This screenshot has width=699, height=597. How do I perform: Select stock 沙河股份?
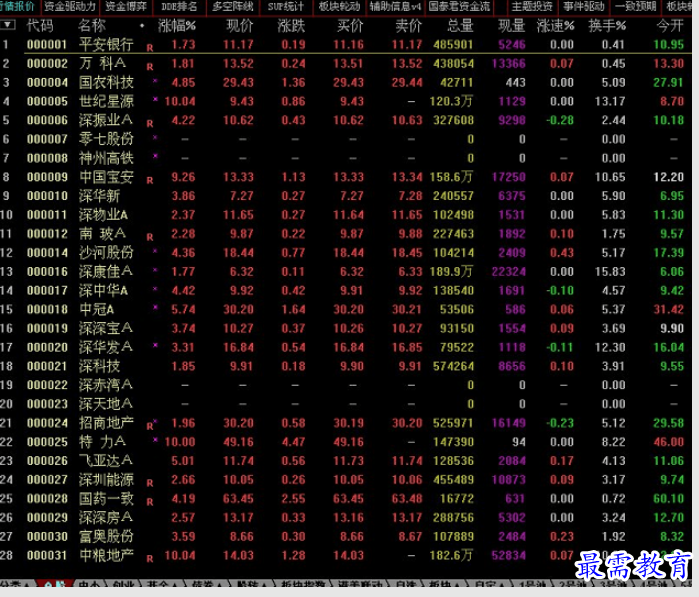pos(106,253)
